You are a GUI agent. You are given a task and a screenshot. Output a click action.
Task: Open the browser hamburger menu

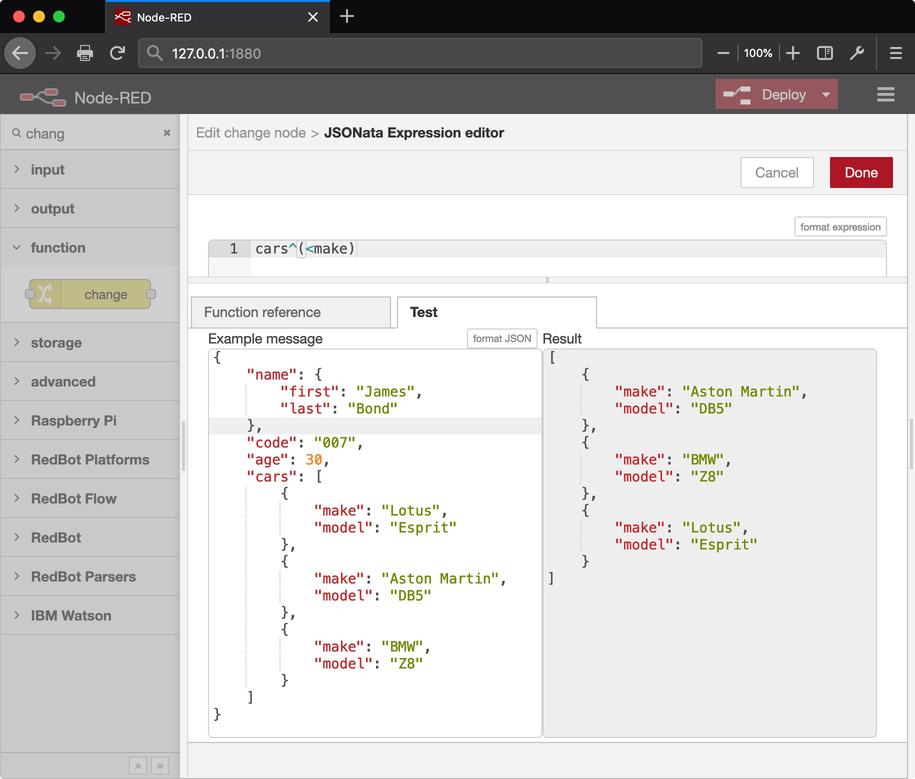pos(896,53)
